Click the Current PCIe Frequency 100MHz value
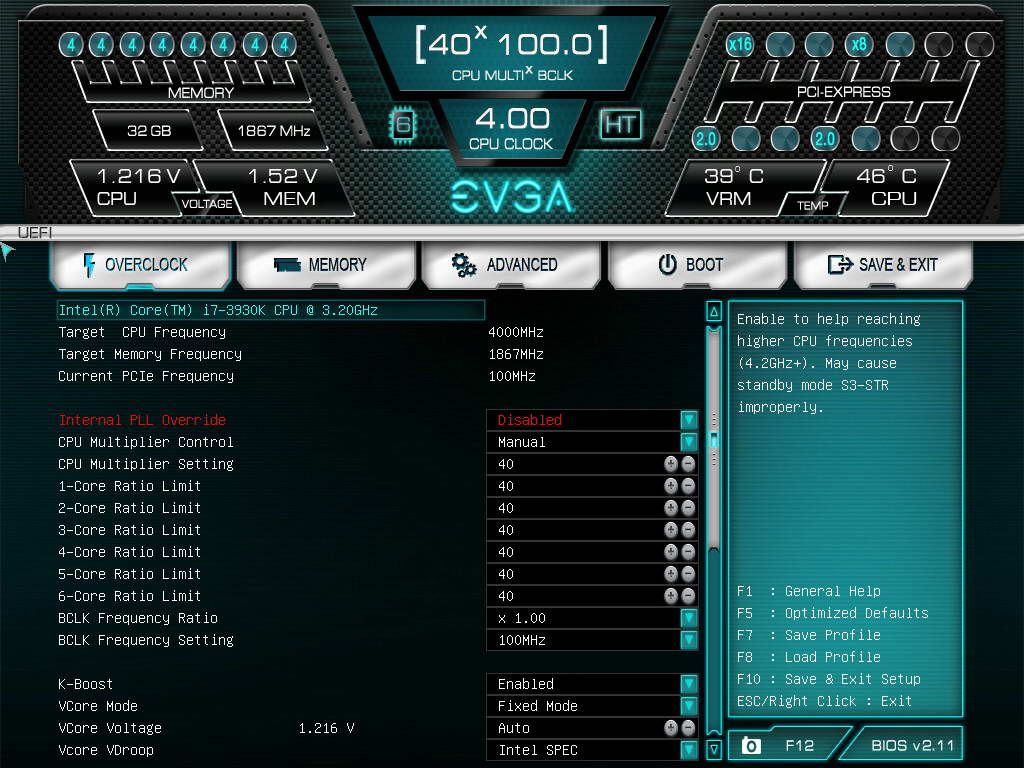 [x=512, y=376]
